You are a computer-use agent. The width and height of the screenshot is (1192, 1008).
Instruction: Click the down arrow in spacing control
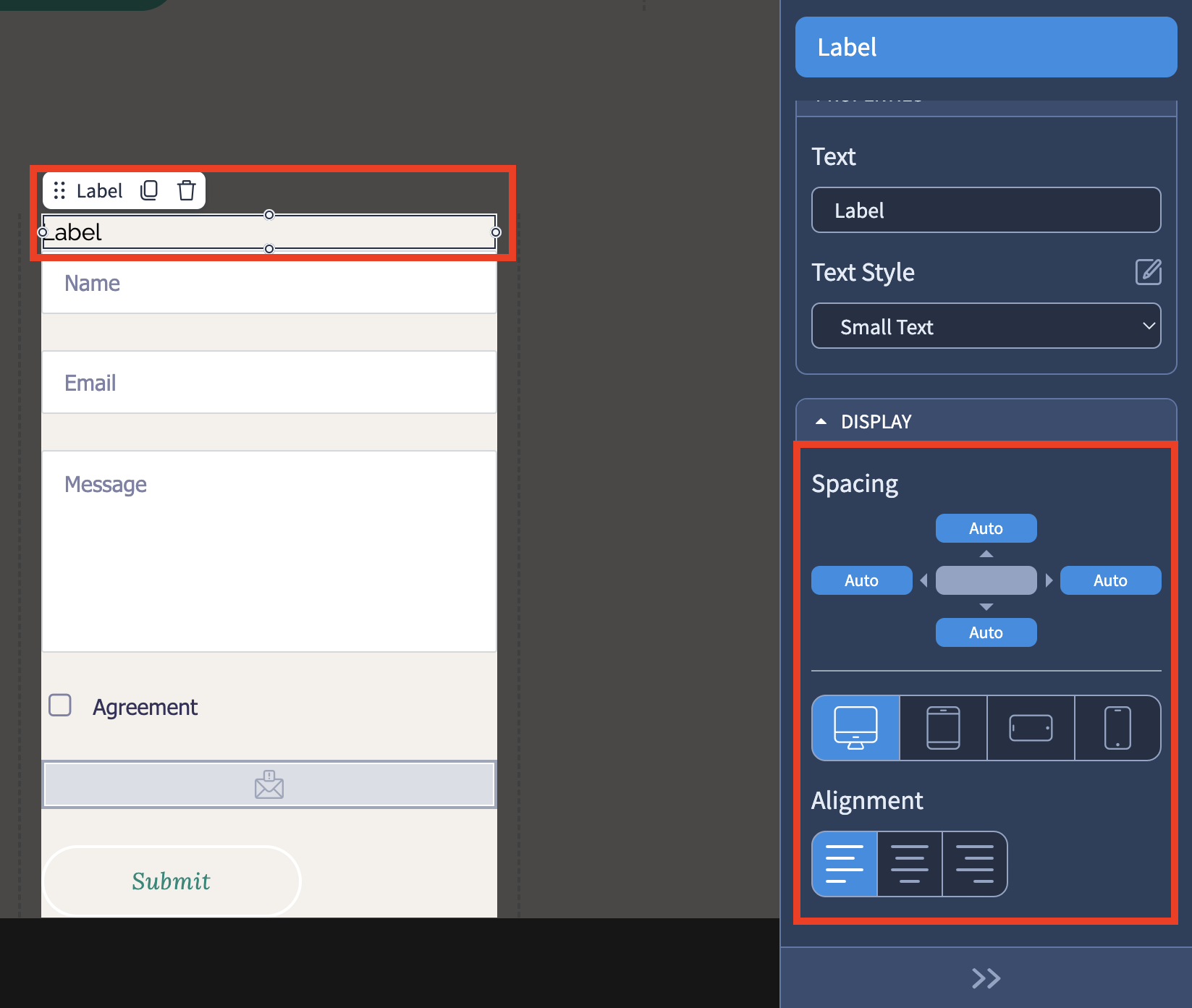[x=986, y=607]
